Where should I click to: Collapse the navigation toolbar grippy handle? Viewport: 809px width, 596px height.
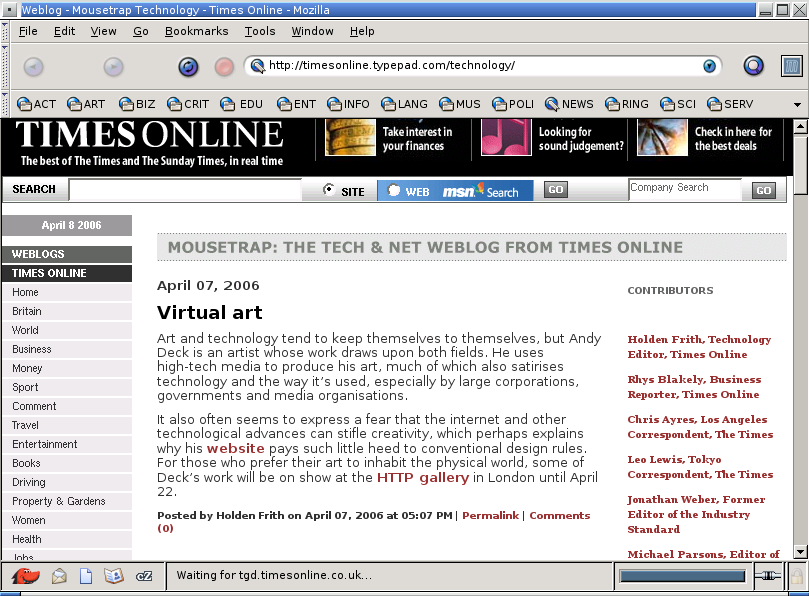point(5,67)
